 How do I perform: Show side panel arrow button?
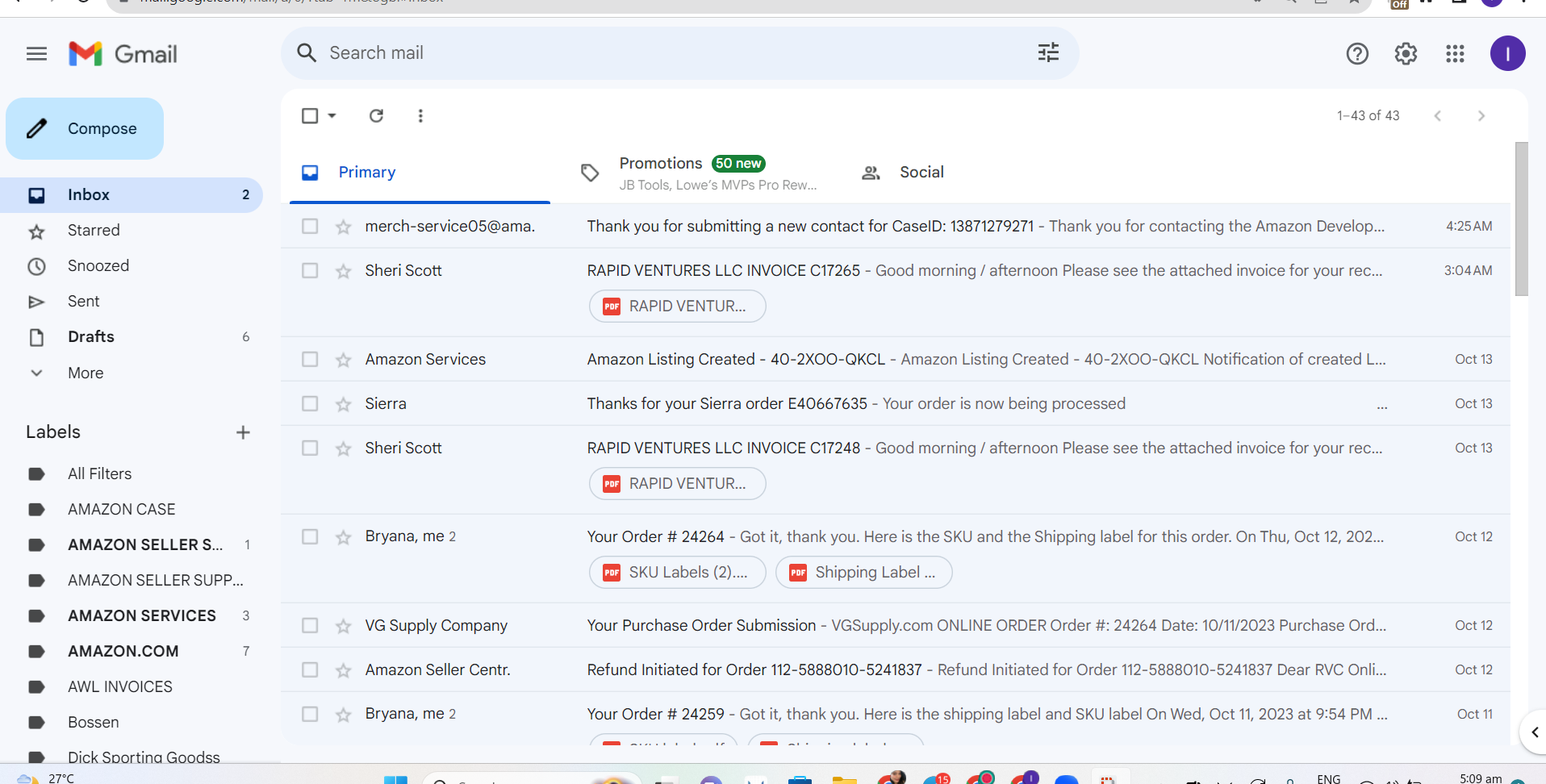tap(1534, 732)
